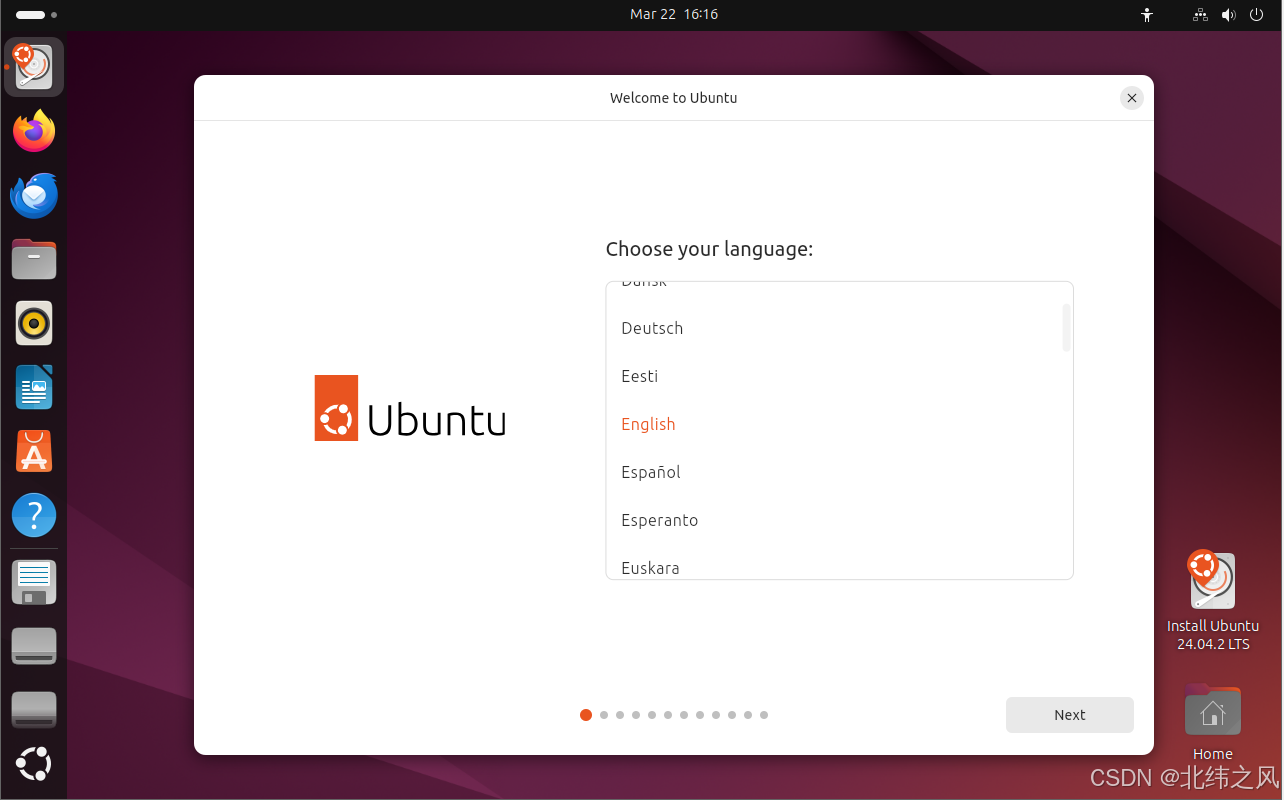Open the accessibility menu in the top bar
This screenshot has height=800, width=1284.
1146,15
